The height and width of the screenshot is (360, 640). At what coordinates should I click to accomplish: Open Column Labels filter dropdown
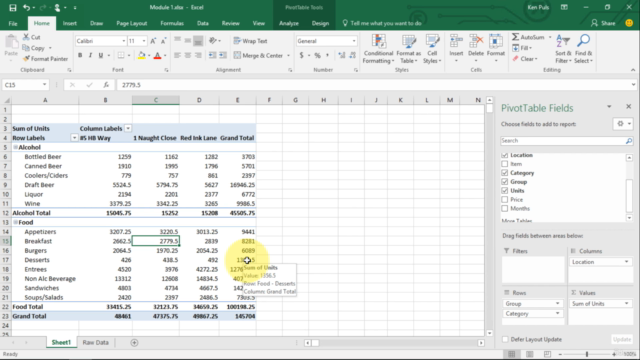click(128, 129)
